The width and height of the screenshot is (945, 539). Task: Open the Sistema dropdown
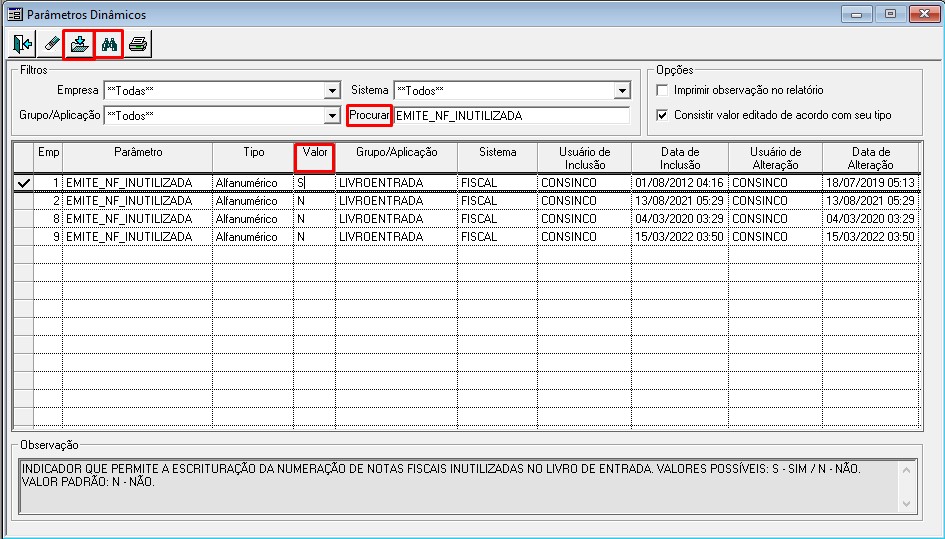click(622, 91)
